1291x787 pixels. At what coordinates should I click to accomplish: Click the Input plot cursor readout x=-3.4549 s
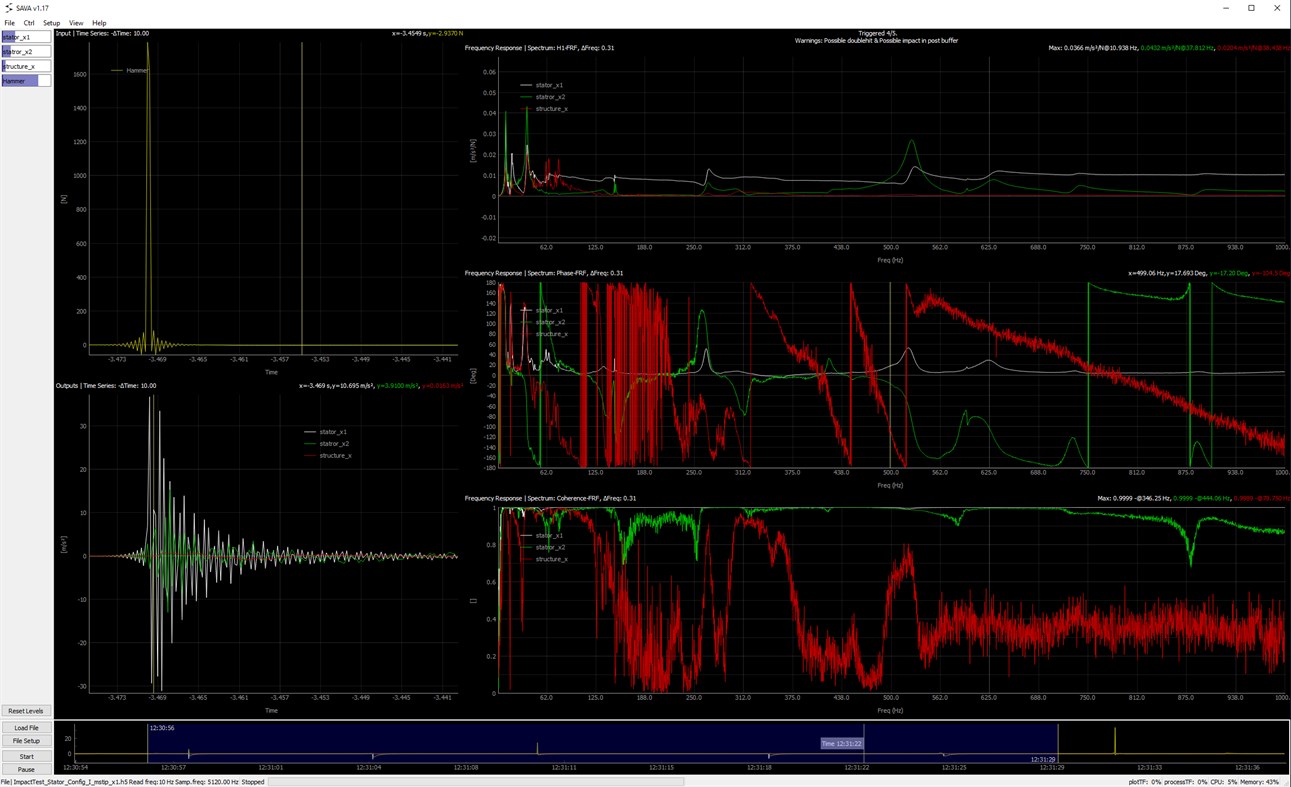[x=427, y=33]
